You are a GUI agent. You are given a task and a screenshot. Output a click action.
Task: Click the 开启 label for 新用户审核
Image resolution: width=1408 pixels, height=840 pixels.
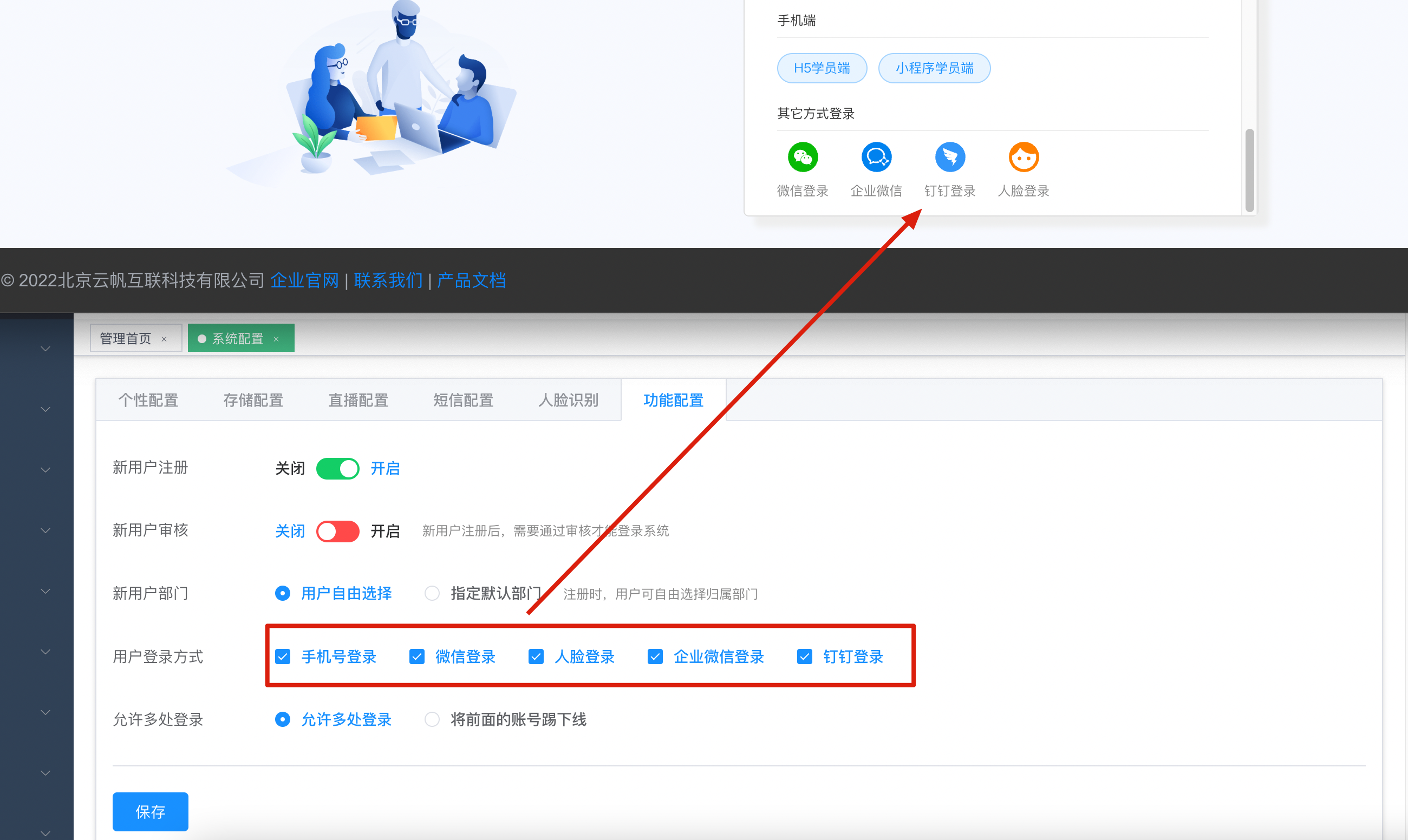386,531
